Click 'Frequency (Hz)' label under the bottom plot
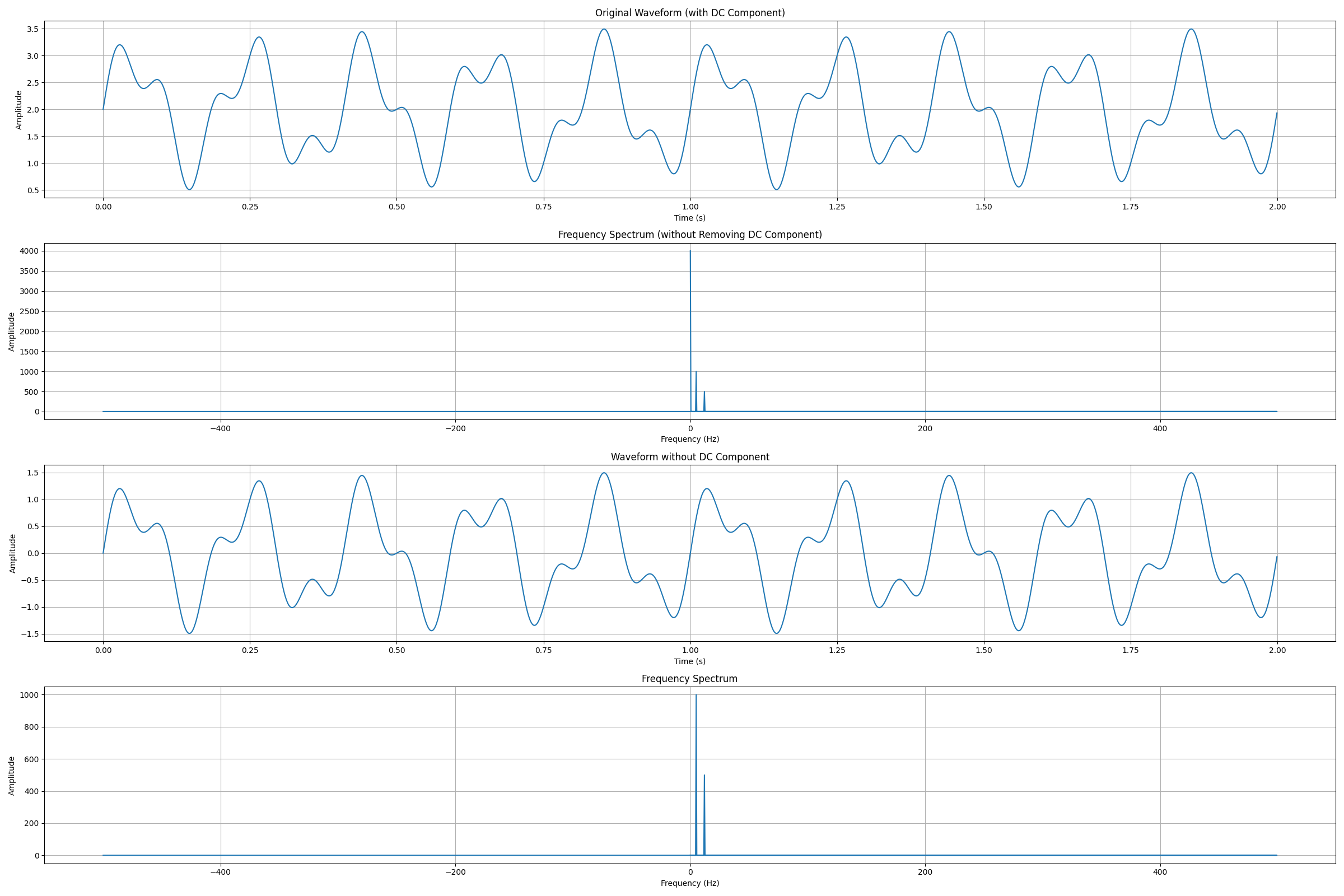Screen dimensions: 1344x896 (x=690, y=883)
